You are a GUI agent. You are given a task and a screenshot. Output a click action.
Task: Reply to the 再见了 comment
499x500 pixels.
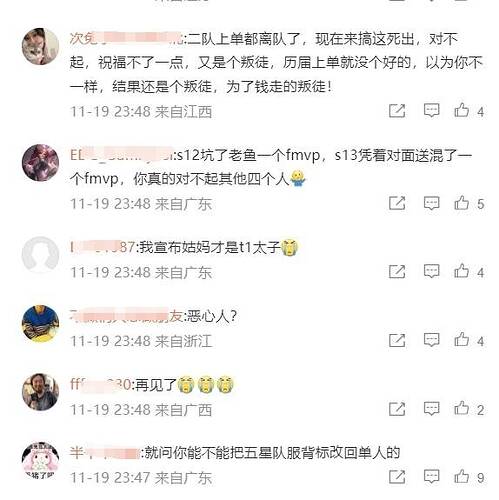(x=431, y=409)
